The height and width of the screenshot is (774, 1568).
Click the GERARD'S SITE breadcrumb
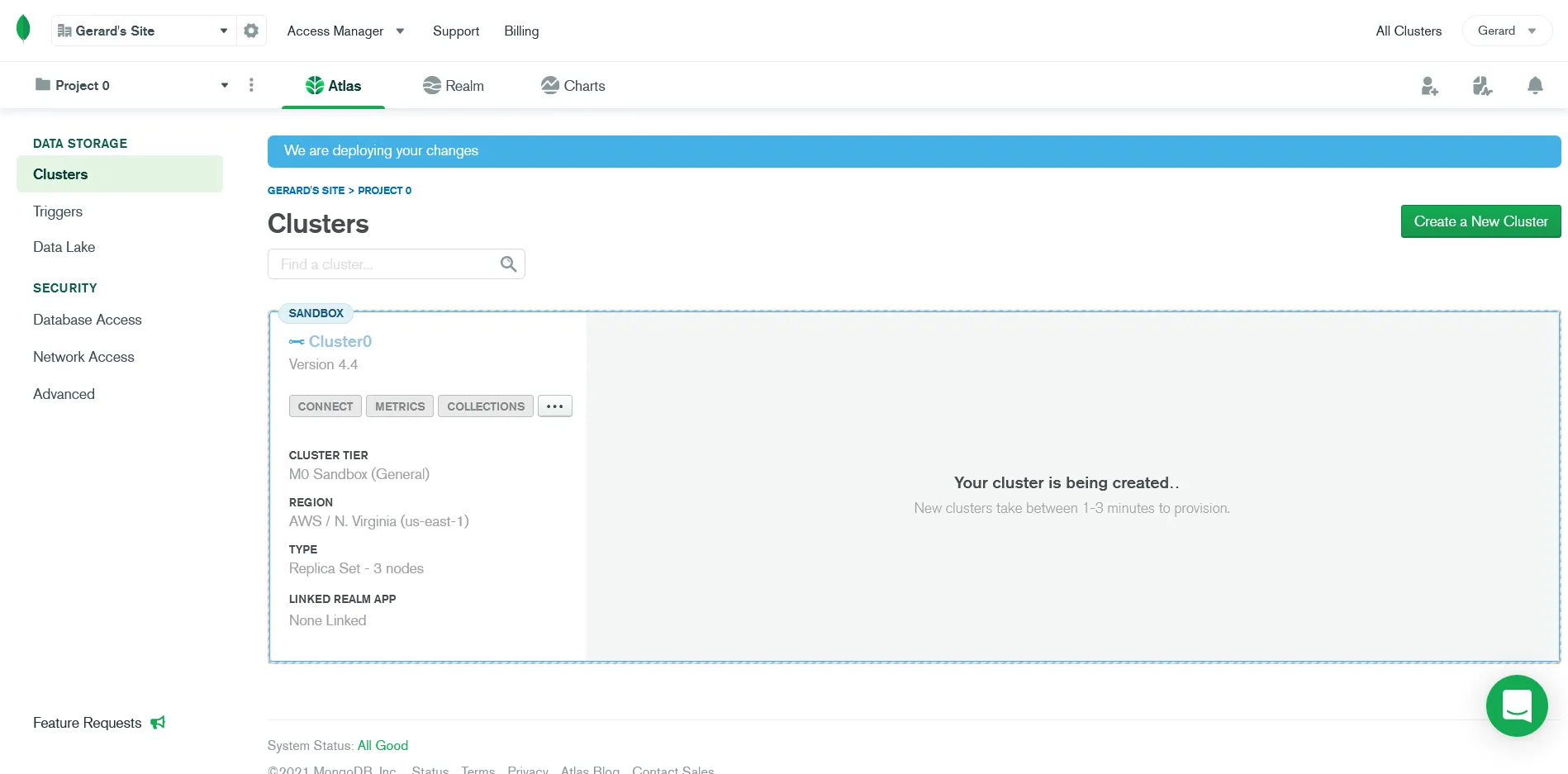point(306,190)
